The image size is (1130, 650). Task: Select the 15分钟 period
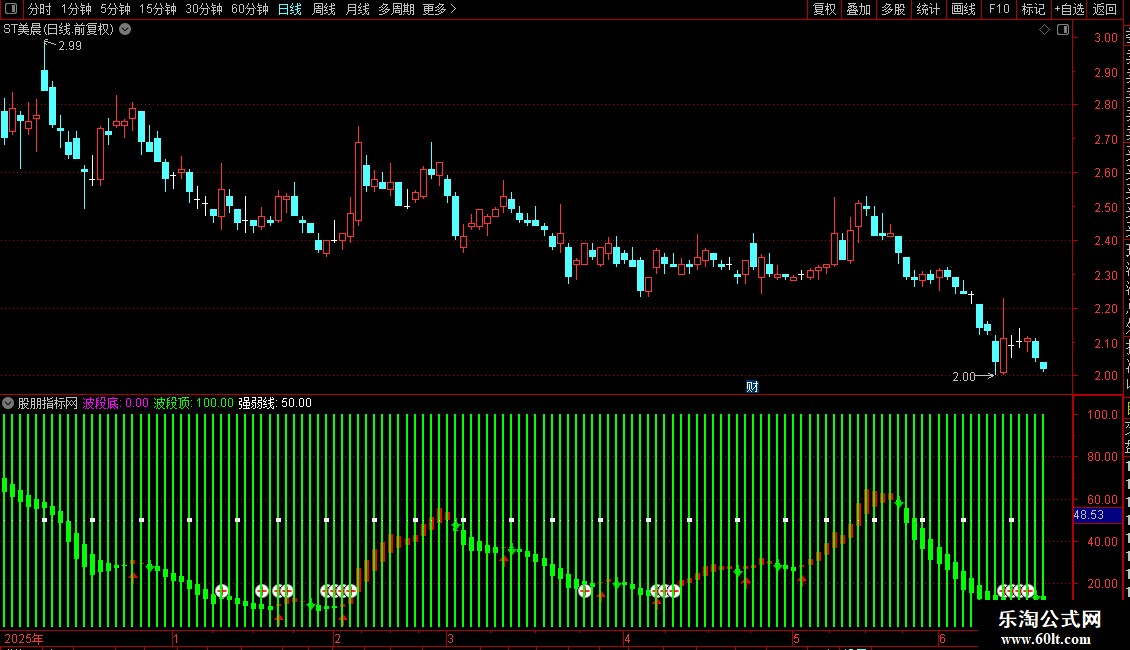tap(157, 9)
